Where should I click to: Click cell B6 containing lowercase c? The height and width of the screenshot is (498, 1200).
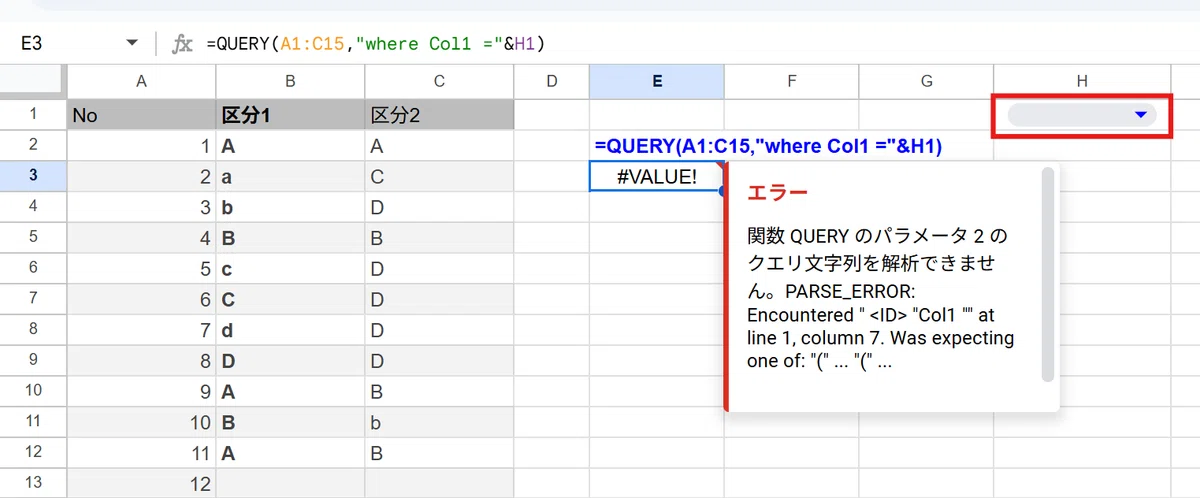[289, 268]
